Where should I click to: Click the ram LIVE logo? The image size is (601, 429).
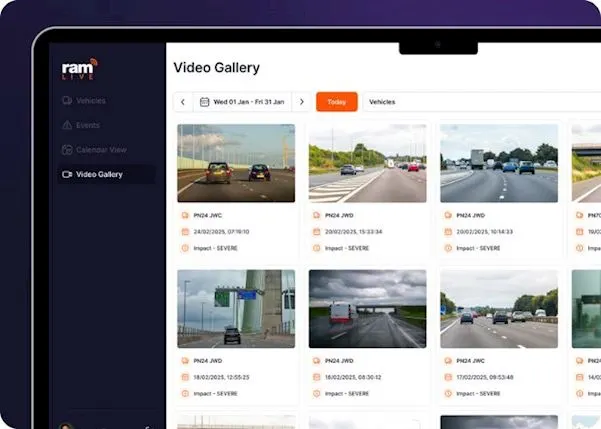[x=79, y=69]
